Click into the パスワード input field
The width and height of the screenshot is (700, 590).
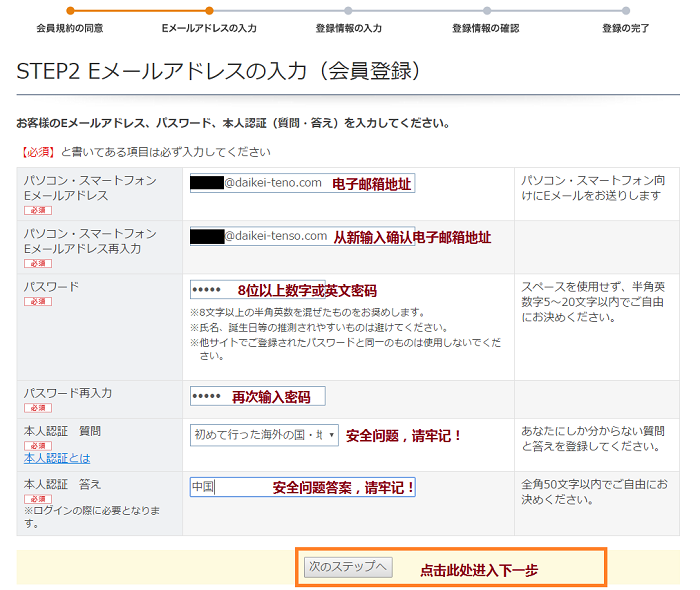(257, 290)
